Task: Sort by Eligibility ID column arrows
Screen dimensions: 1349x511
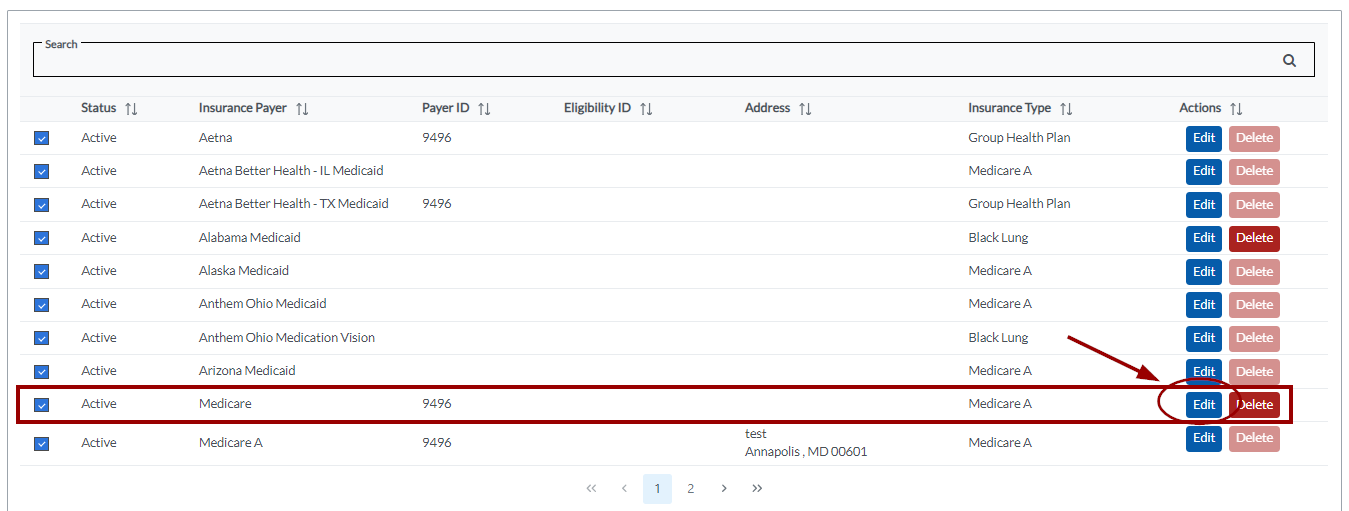Action: tap(646, 109)
